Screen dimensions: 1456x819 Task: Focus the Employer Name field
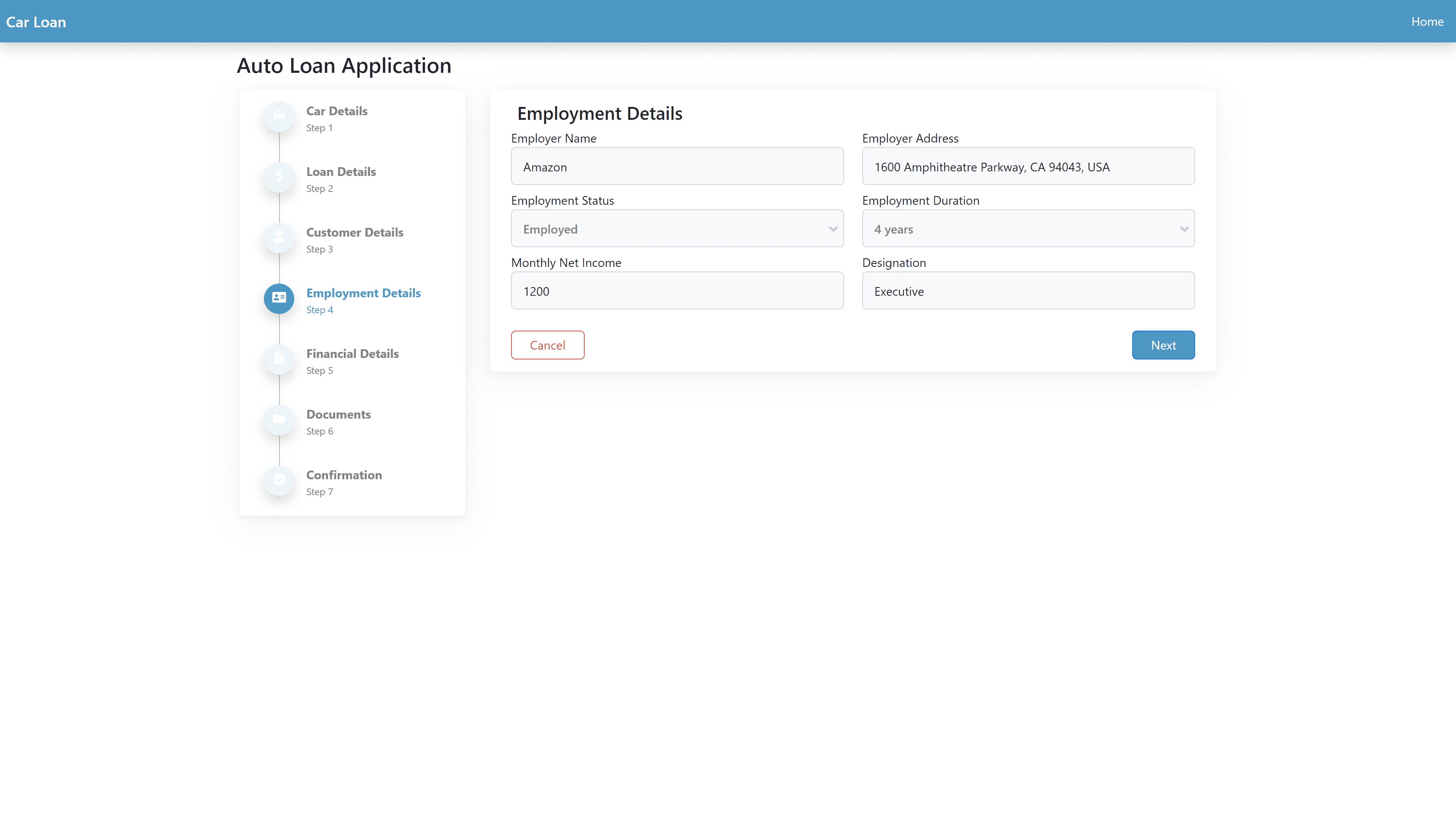[677, 166]
